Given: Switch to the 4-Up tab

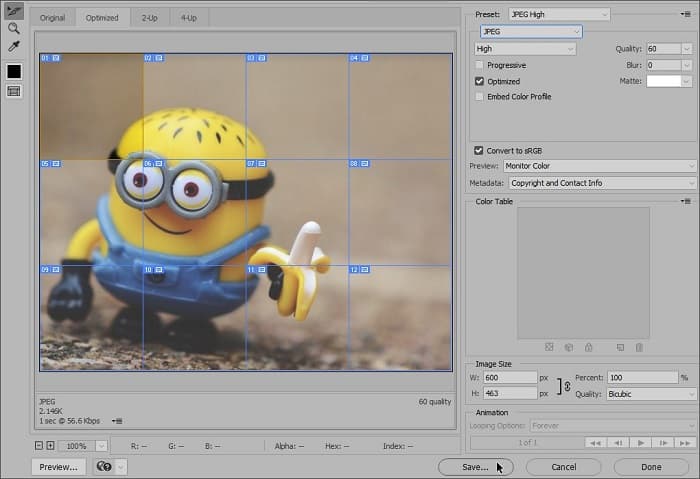Looking at the screenshot, I should coord(188,18).
